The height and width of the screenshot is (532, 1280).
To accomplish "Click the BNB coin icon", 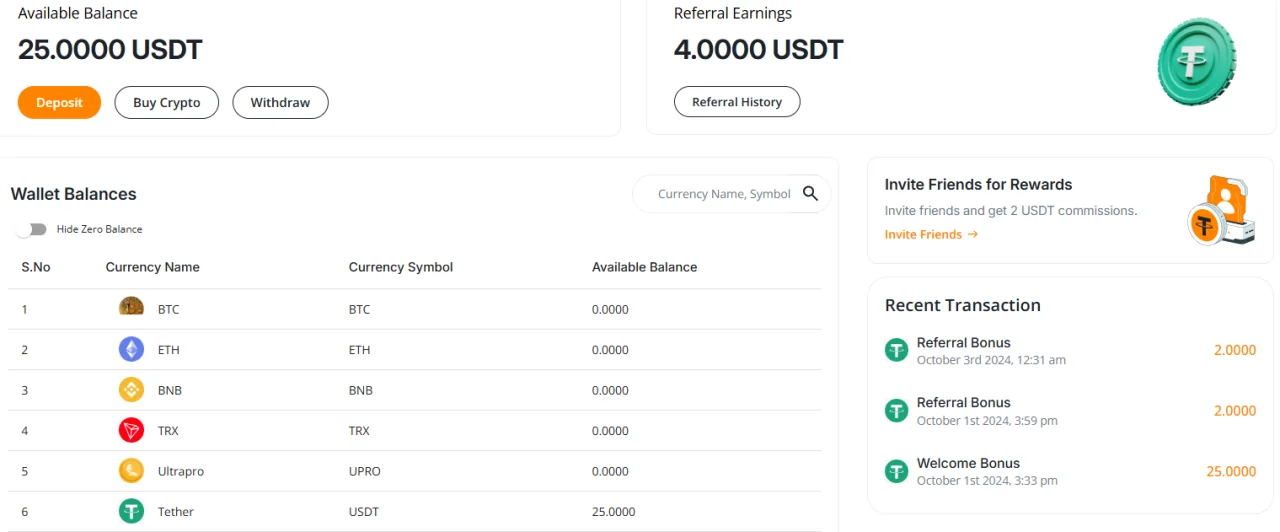I will (x=131, y=390).
